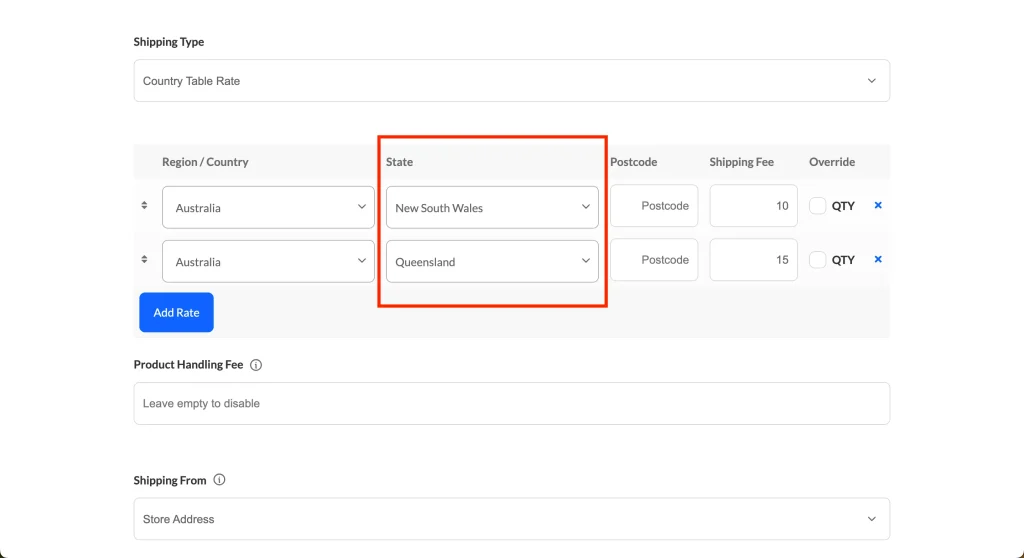1024x558 pixels.
Task: Expand the Queensland state dropdown
Action: tap(492, 262)
